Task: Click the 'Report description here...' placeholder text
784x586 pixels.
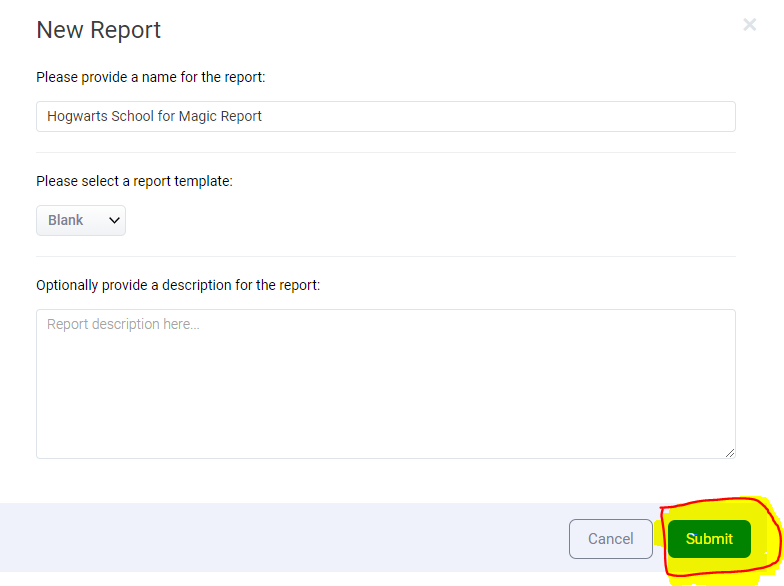Action: point(123,325)
